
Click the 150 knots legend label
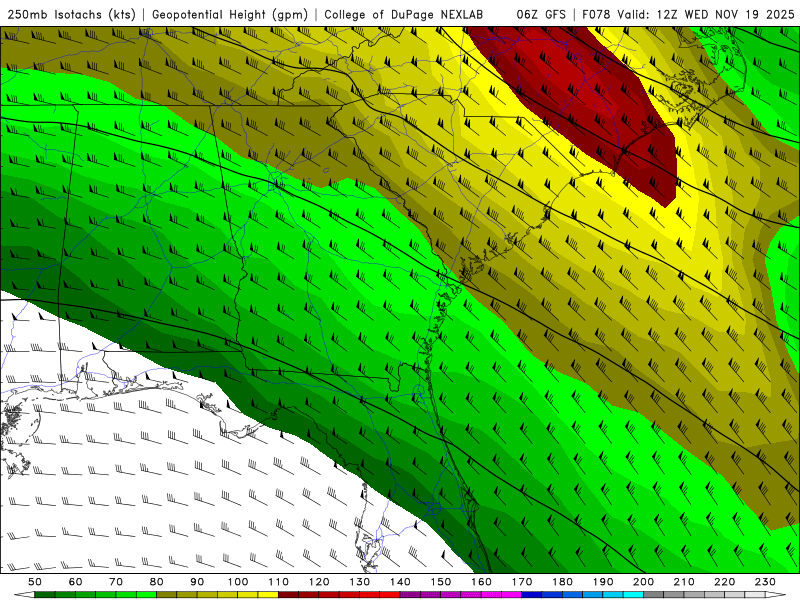pyautogui.click(x=441, y=582)
